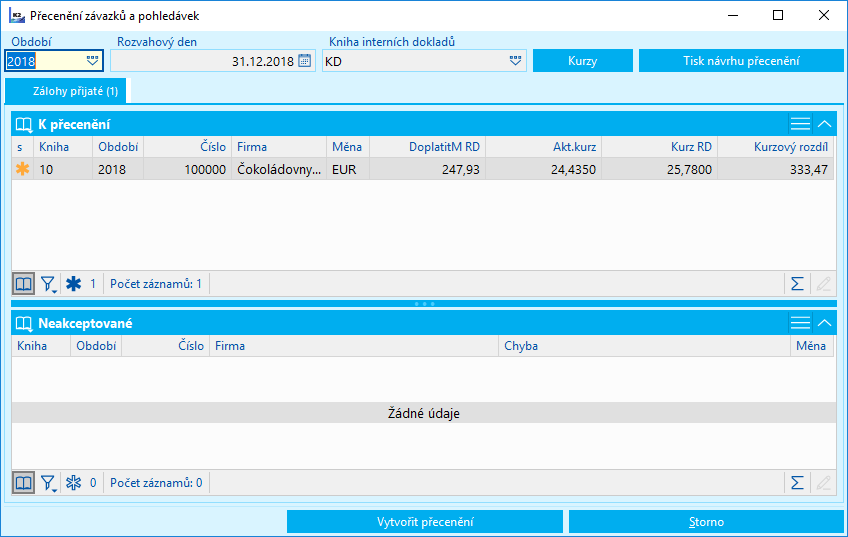Click the pencil edit icon in K přecenění footer
The height and width of the screenshot is (537, 848).
pos(824,283)
